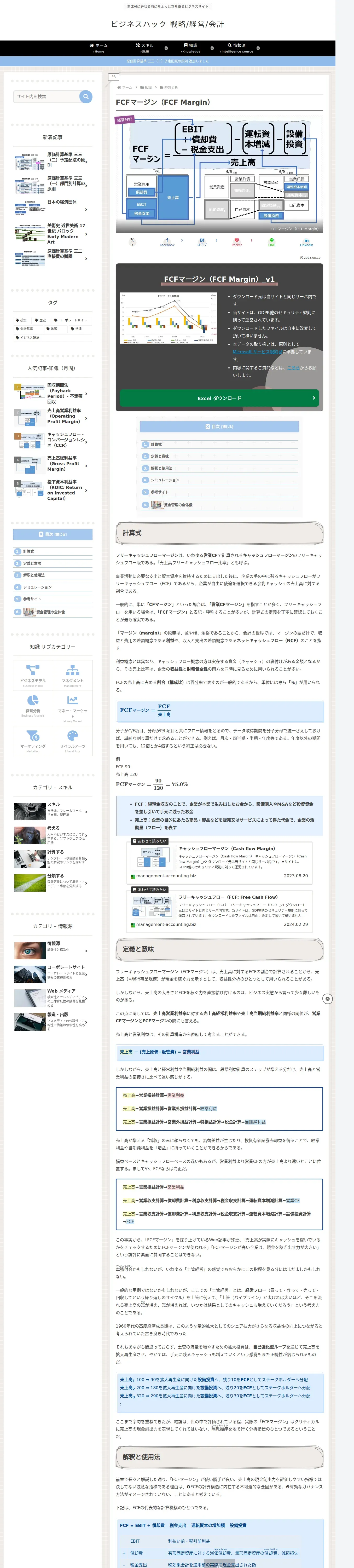Expand the スキル nav submenu arrow
The image size is (354, 1568).
[166, 48]
